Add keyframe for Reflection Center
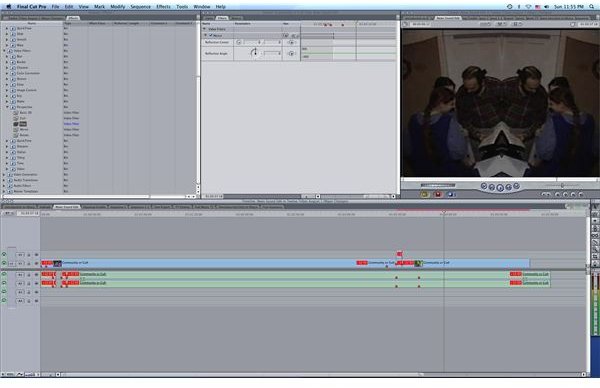Image resolution: width=600 pixels, height=388 pixels. pyautogui.click(x=291, y=42)
